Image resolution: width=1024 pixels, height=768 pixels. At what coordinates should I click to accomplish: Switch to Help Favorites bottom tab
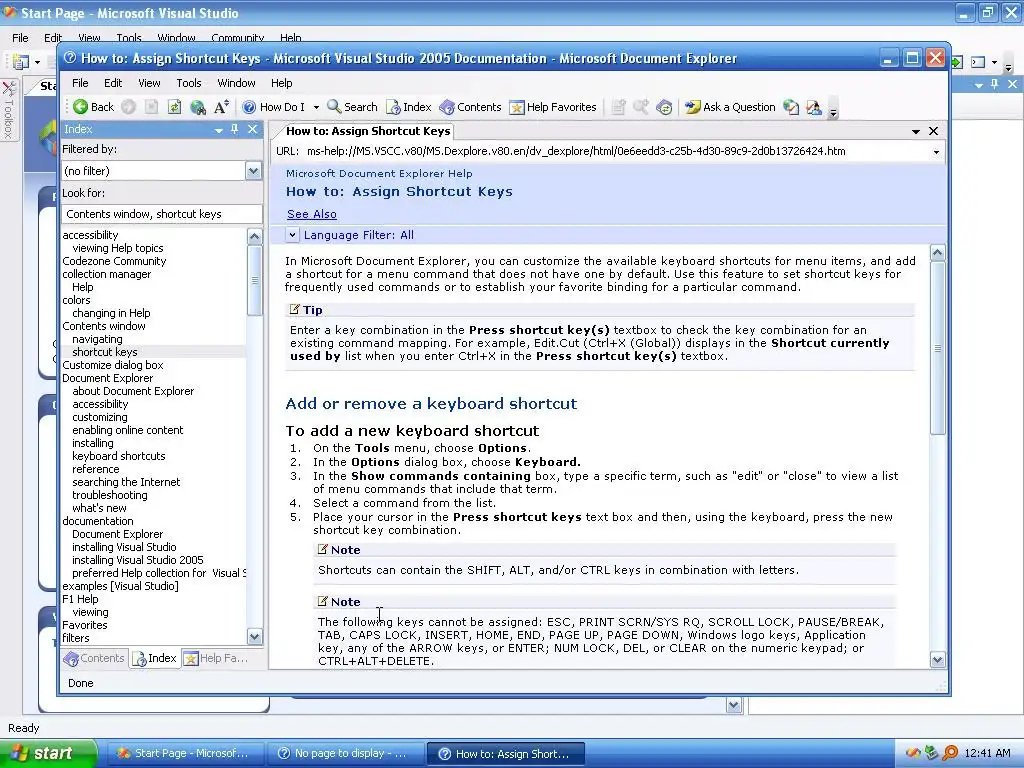pos(216,658)
